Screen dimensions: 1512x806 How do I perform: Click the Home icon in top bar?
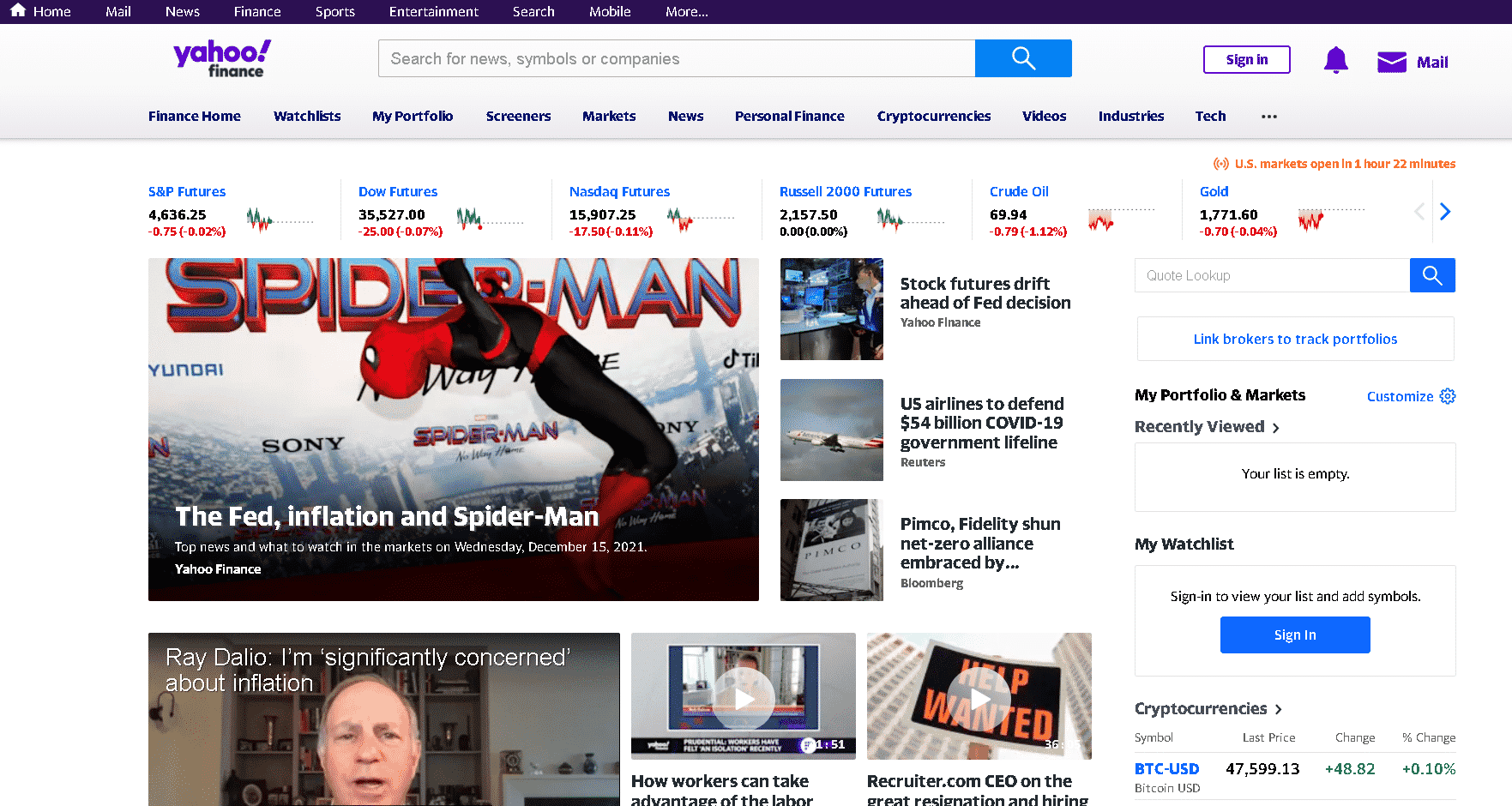coord(18,10)
